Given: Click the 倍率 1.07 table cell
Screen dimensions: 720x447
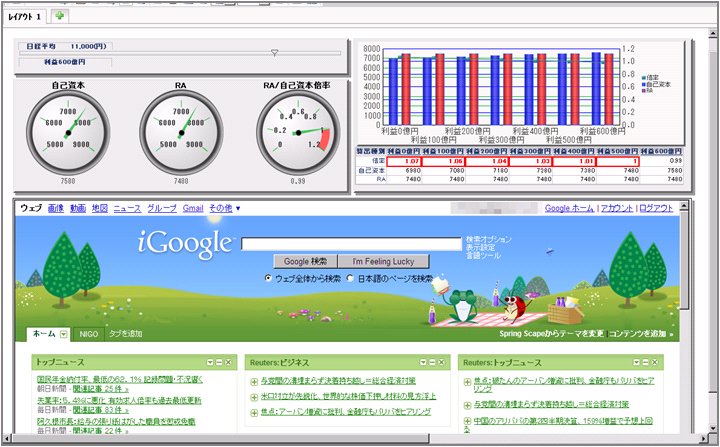Looking at the screenshot, I should pos(404,162).
